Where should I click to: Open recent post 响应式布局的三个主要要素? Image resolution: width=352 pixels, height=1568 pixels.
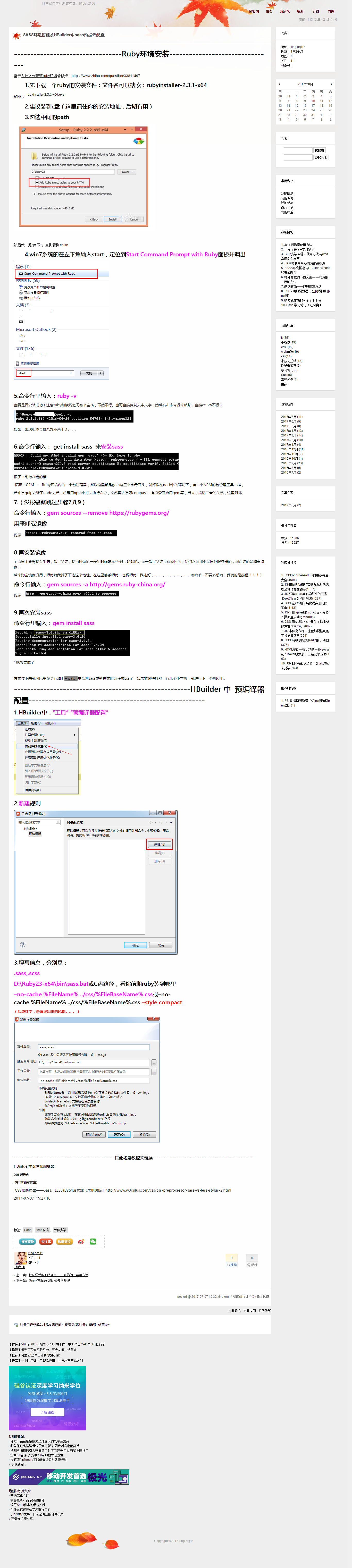(x=303, y=300)
